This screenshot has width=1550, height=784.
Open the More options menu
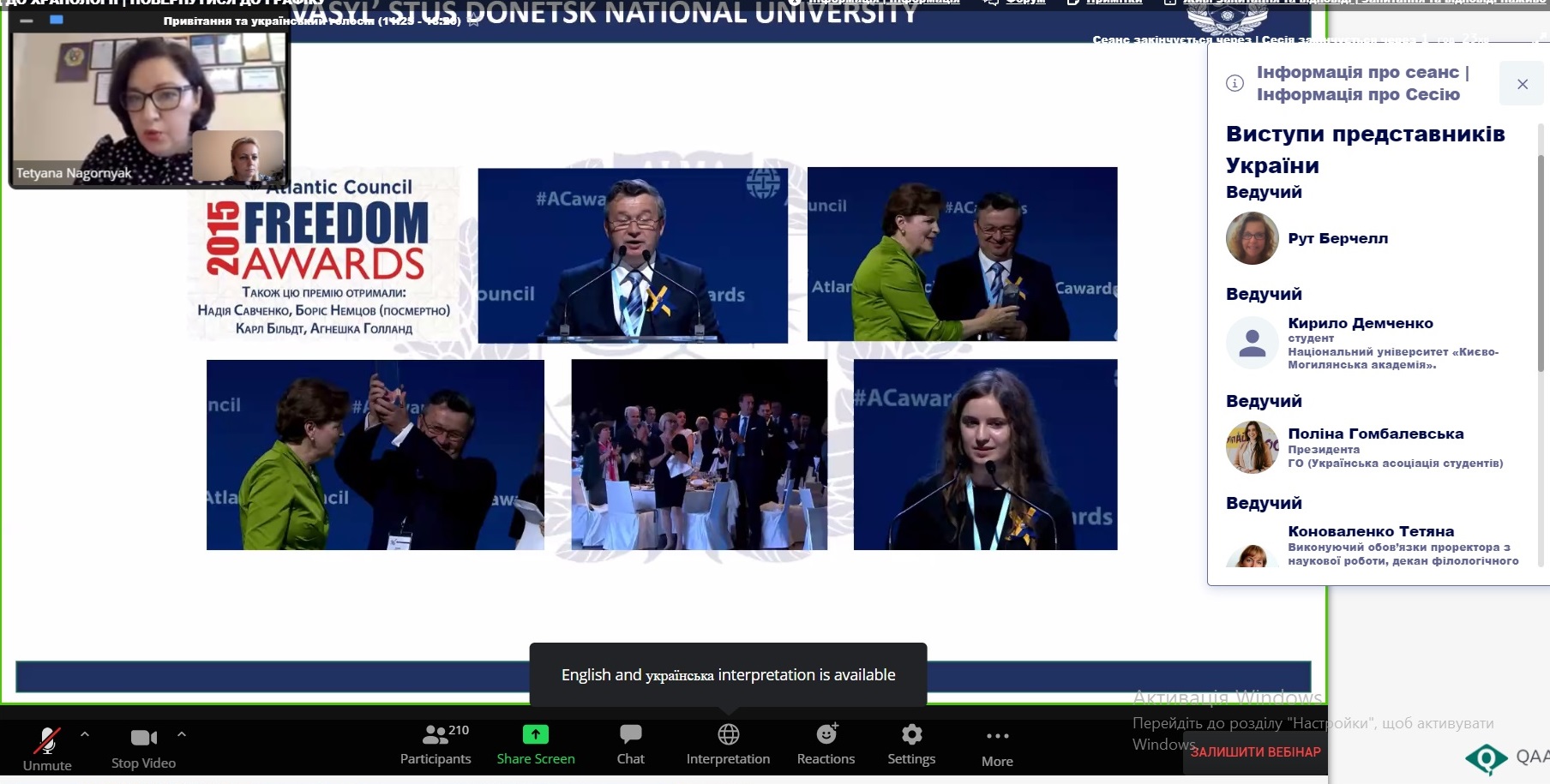(x=997, y=747)
